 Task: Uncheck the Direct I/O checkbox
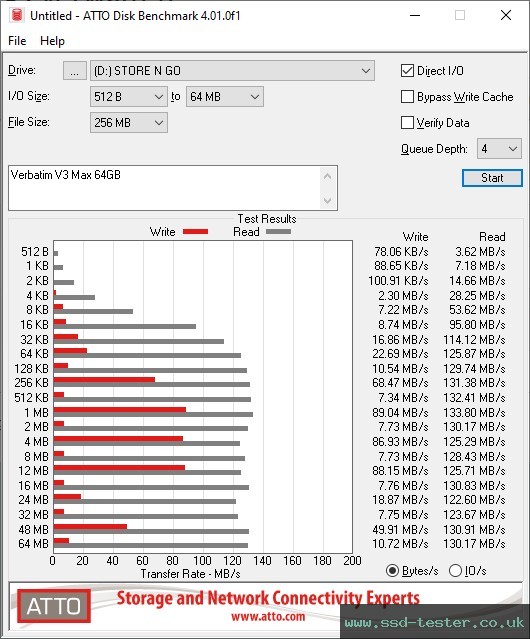tap(407, 71)
